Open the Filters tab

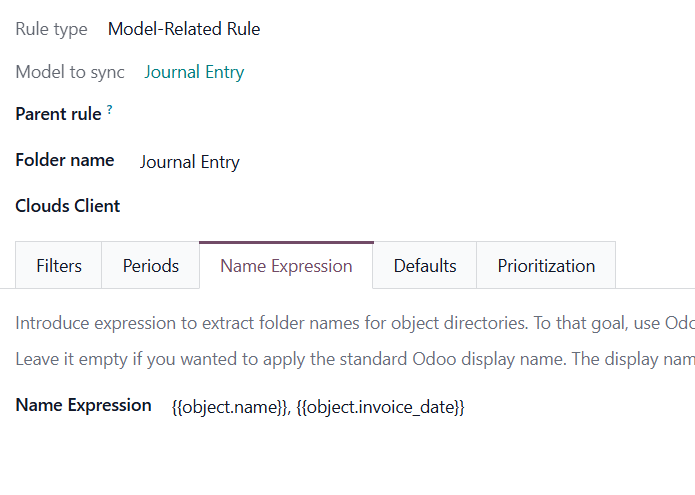pos(59,266)
